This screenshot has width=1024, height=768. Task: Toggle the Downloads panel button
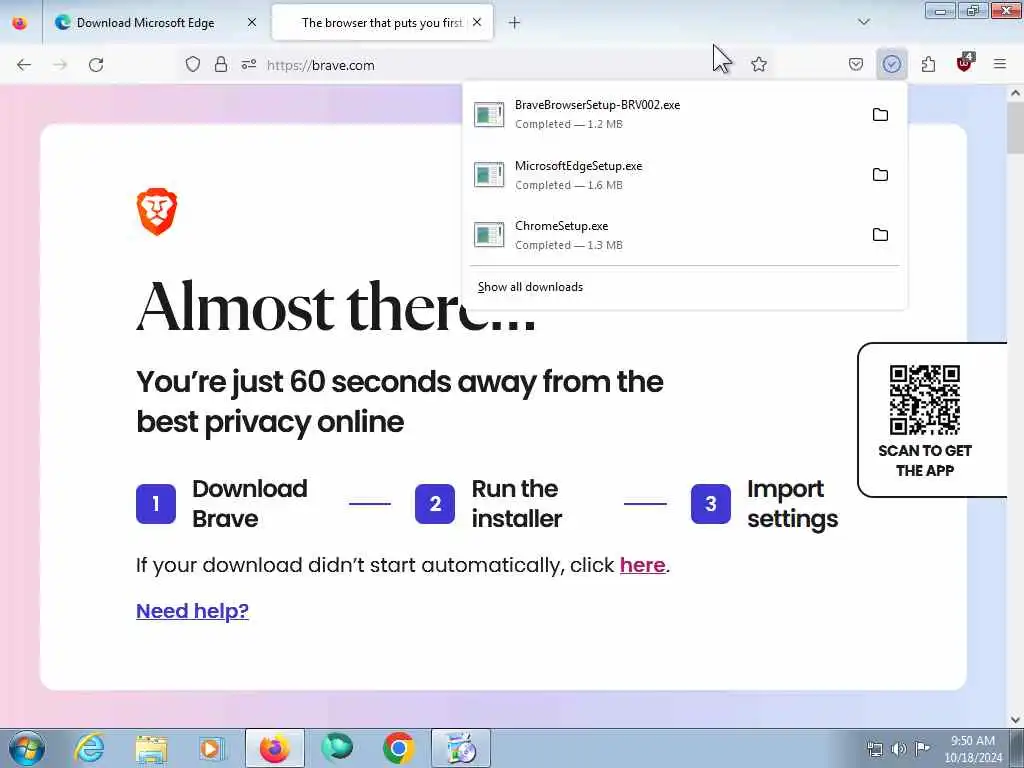click(x=892, y=65)
